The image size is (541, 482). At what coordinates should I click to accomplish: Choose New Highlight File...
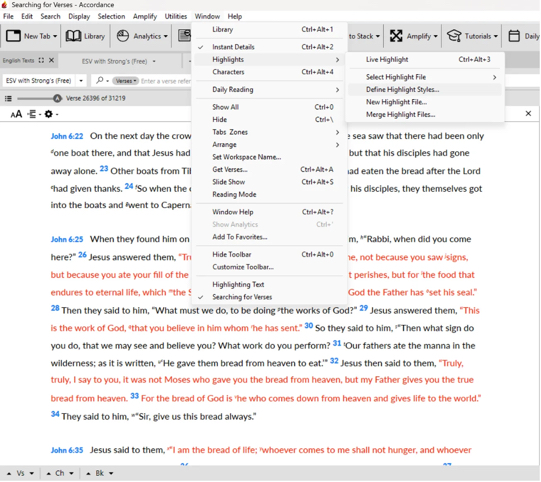[x=424, y=102]
